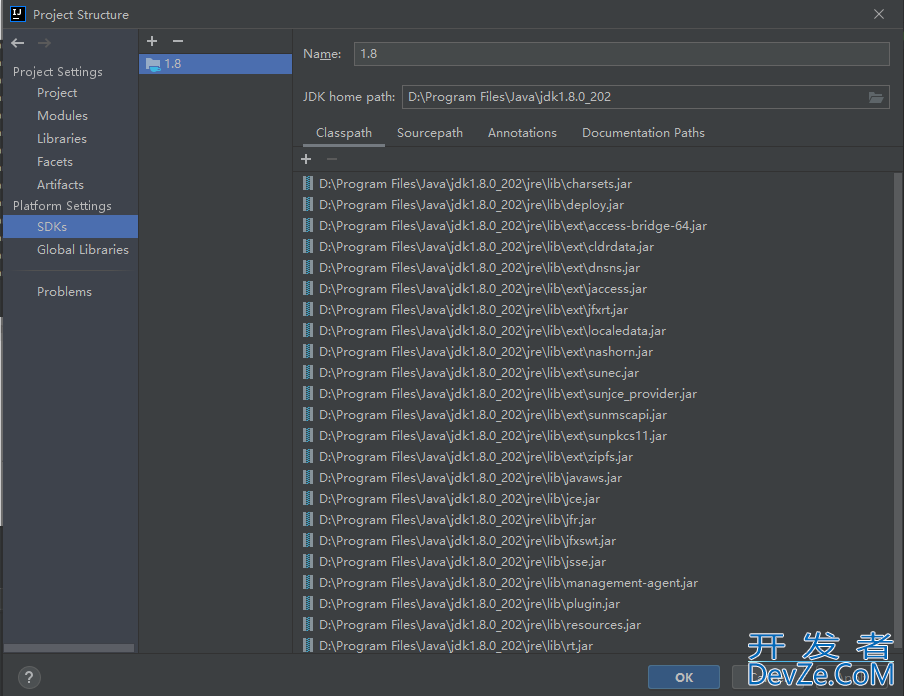
Task: Focus the JDK home path field
Action: (634, 97)
